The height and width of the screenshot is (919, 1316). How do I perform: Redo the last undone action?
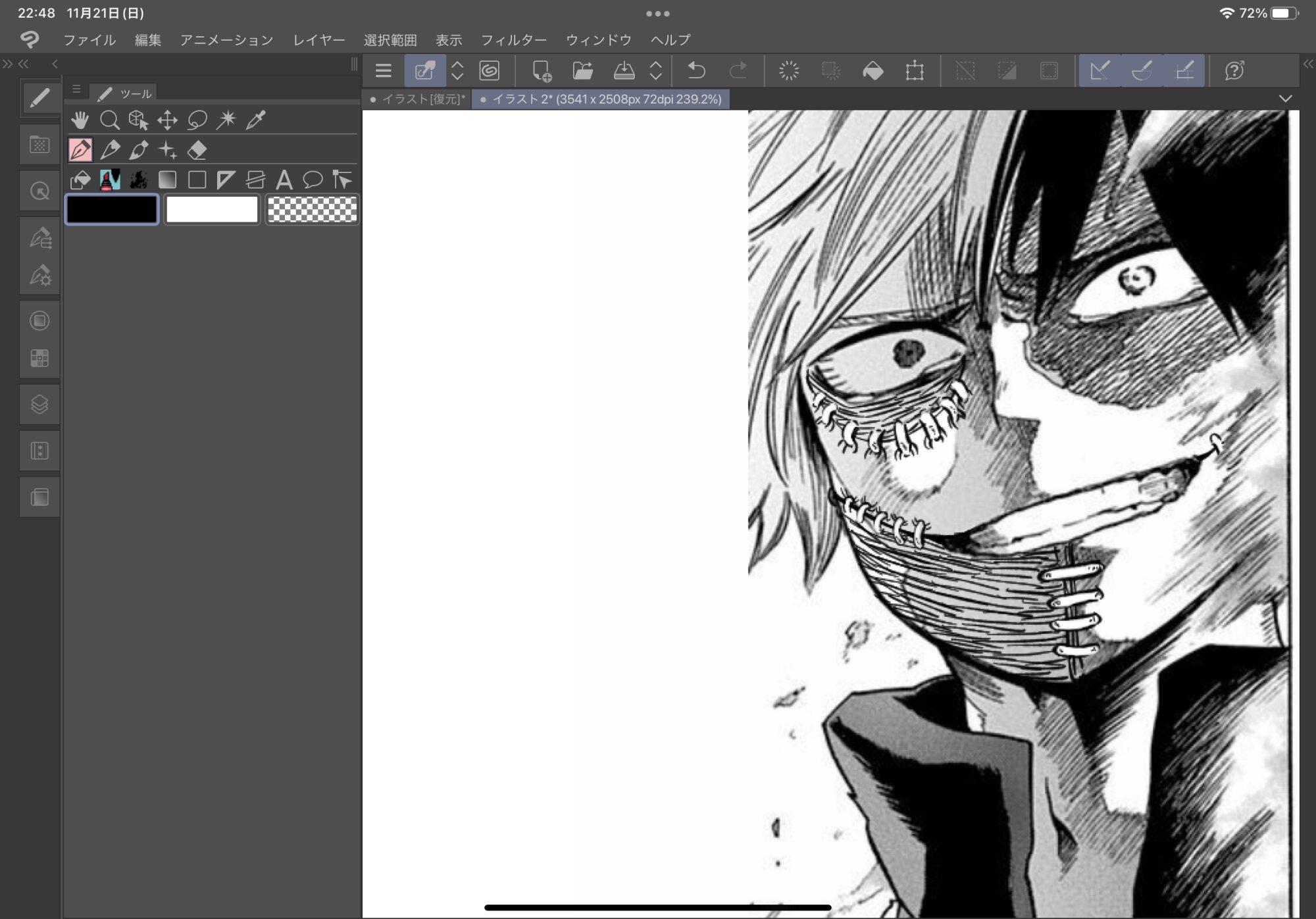click(738, 70)
